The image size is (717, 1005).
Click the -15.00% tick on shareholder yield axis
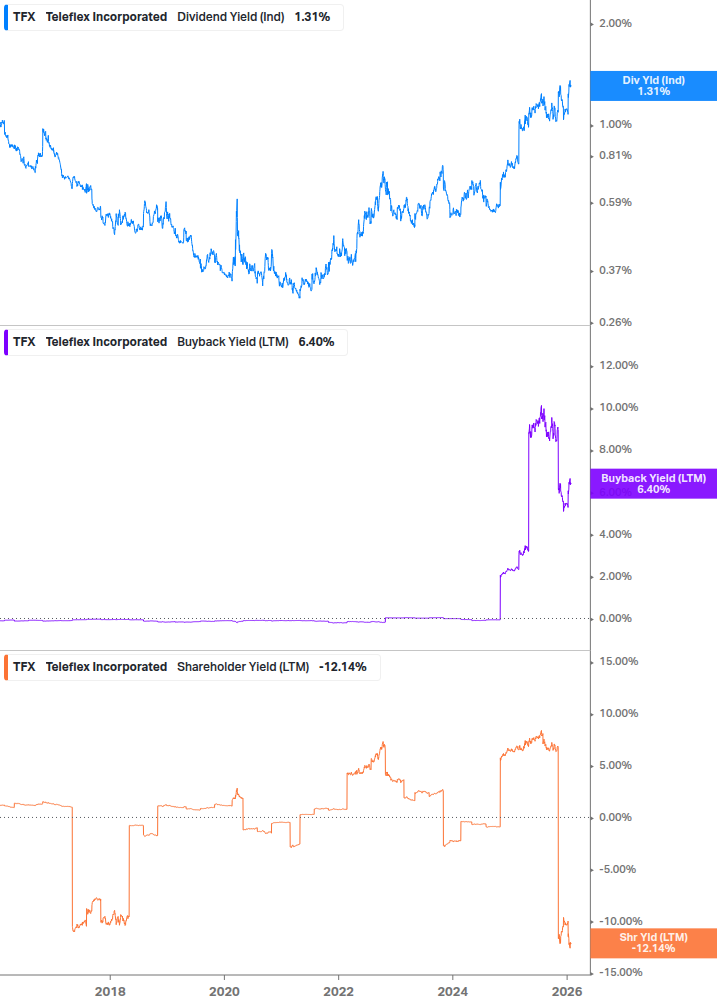pyautogui.click(x=620, y=972)
